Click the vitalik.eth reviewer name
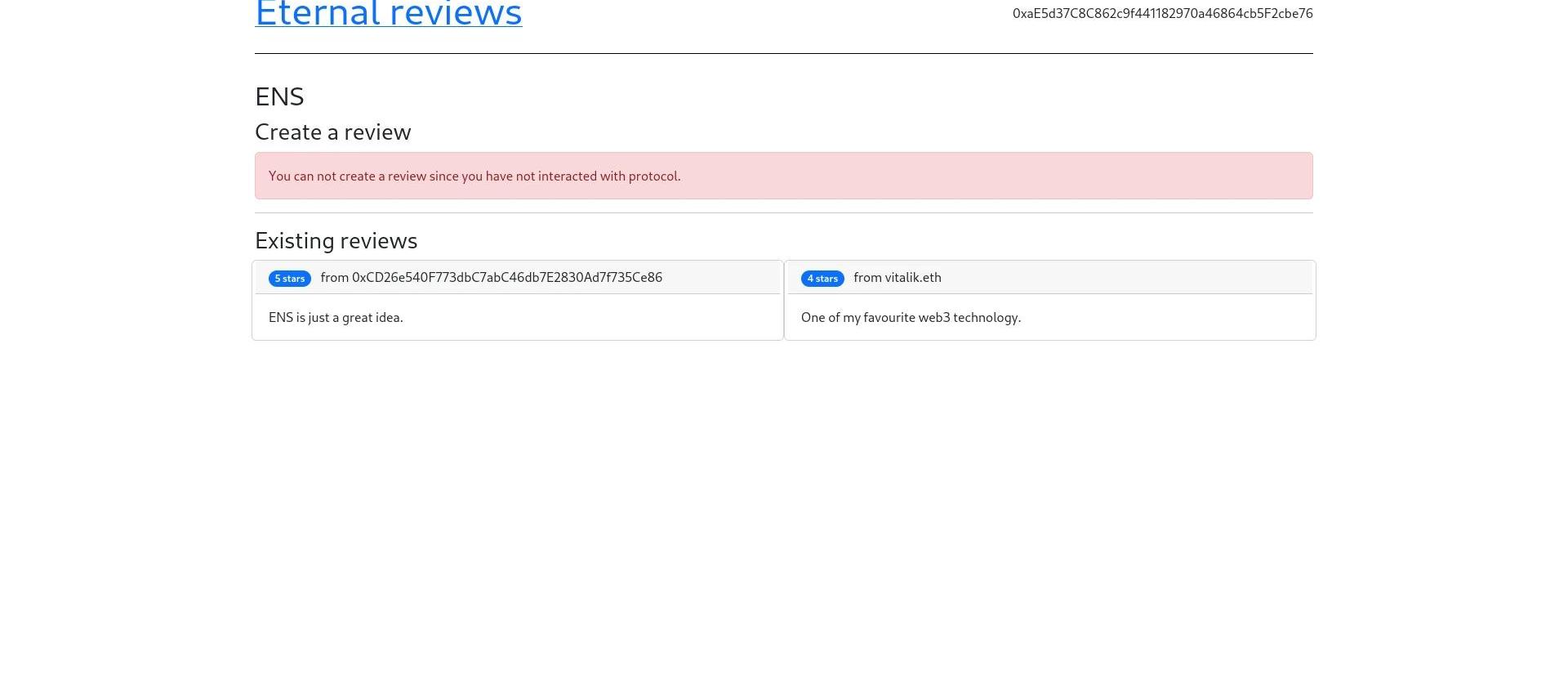Viewport: 1568px width, 697px height. 912,278
